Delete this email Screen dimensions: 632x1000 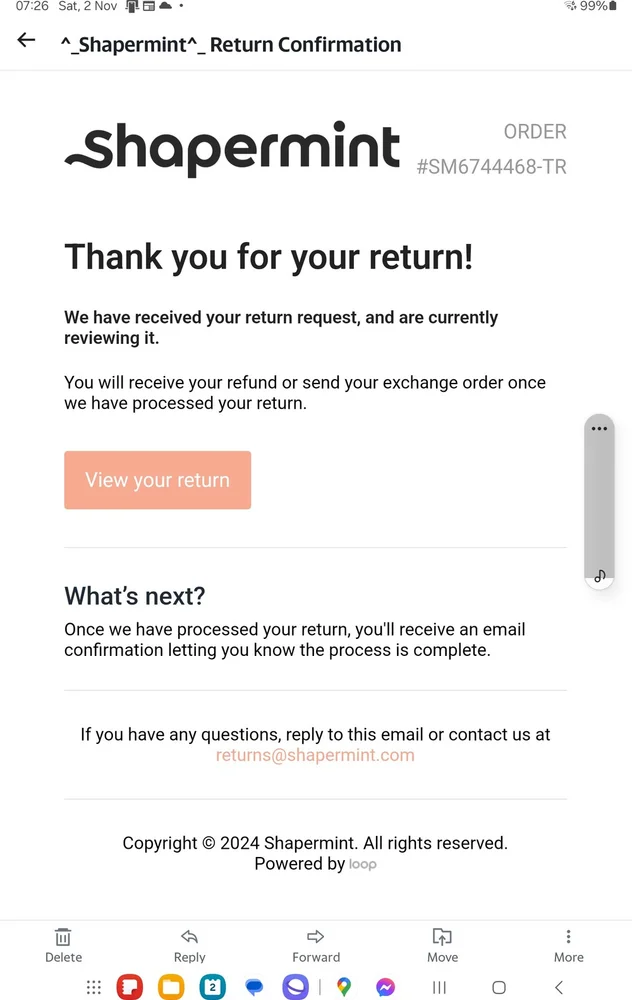pyautogui.click(x=63, y=944)
